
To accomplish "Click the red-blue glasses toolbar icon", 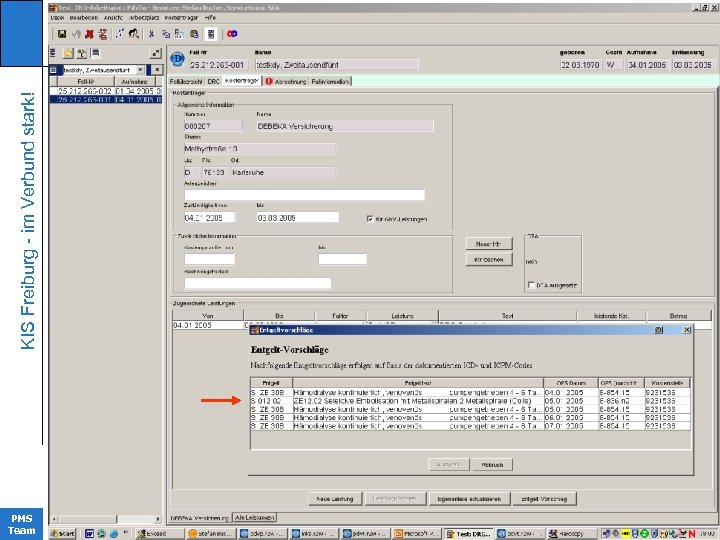I will pos(232,34).
